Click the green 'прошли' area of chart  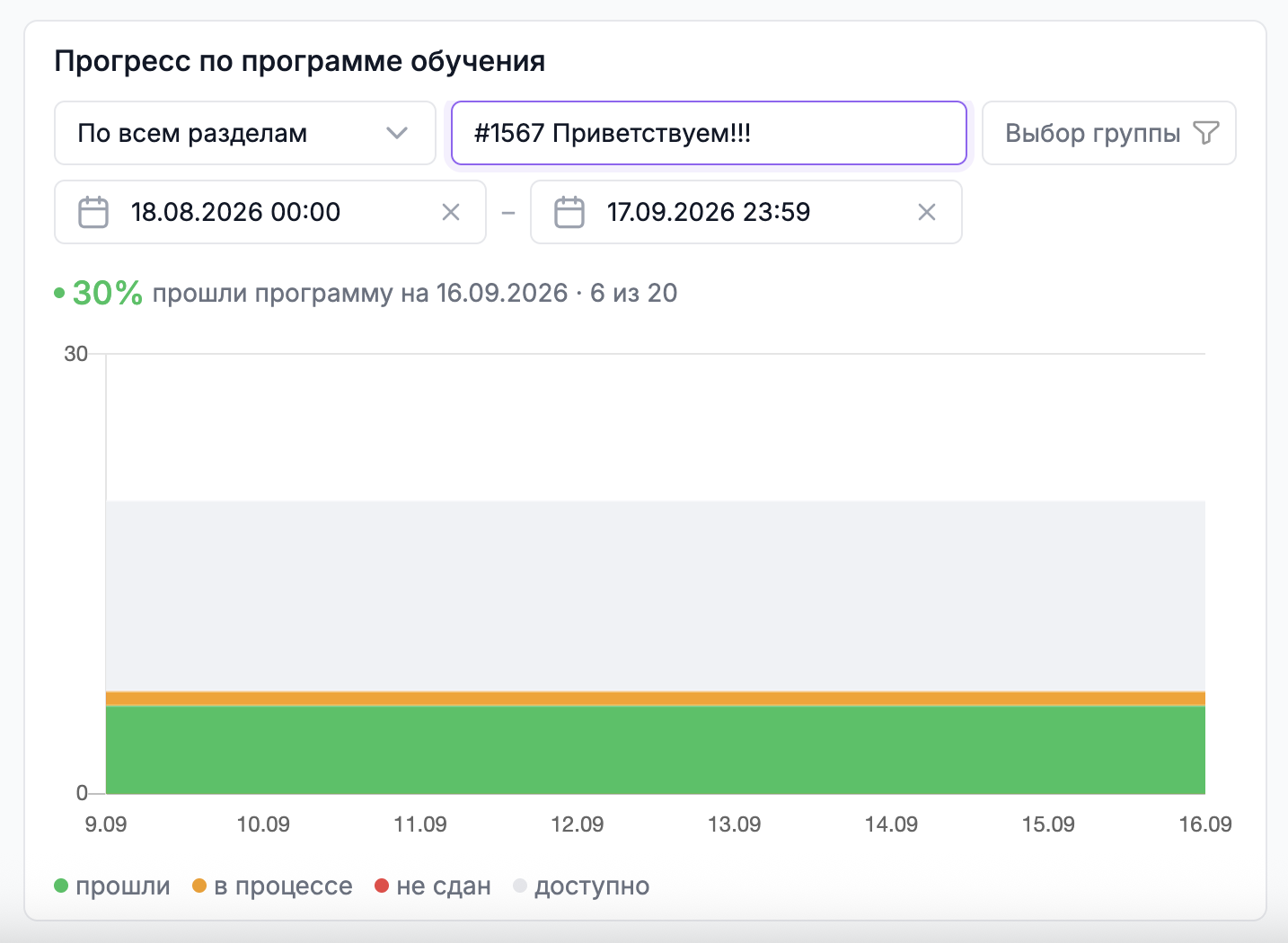click(656, 750)
